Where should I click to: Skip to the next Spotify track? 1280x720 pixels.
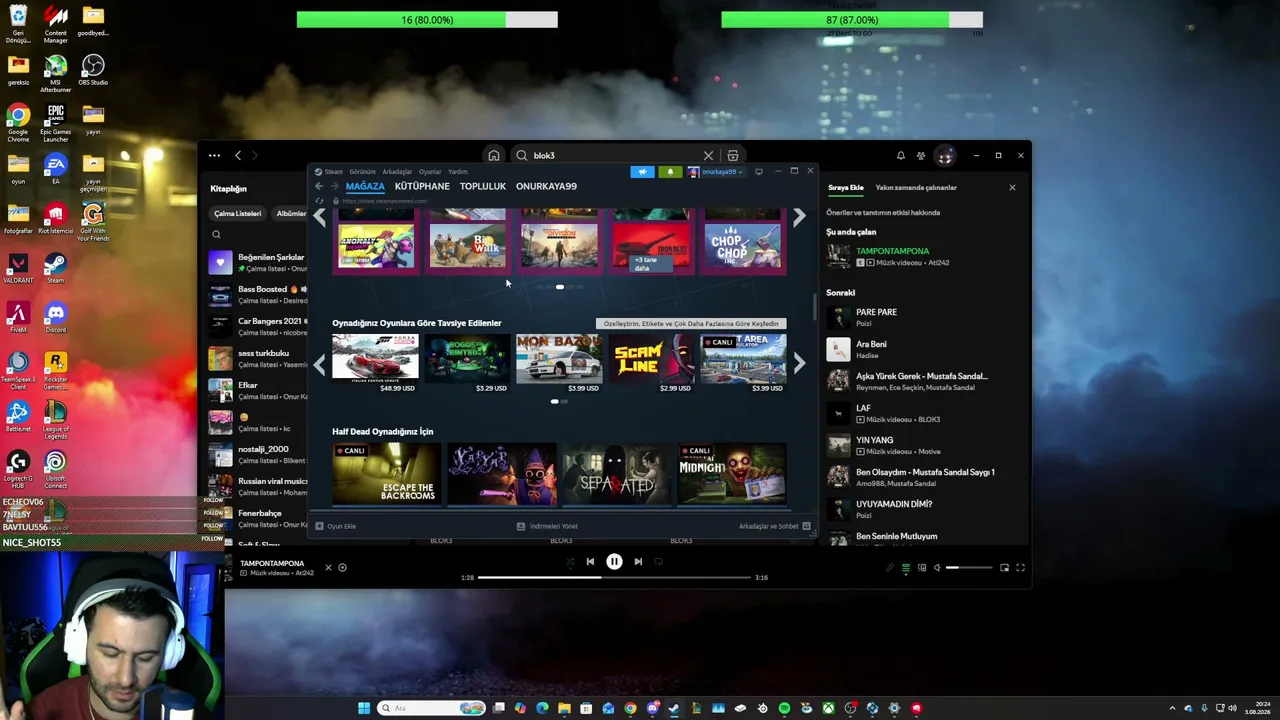638,562
